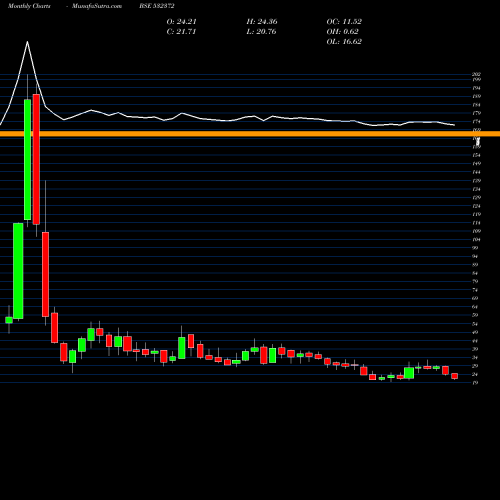Click the tallest green candlestick body
500x500 pixels.
point(28,160)
